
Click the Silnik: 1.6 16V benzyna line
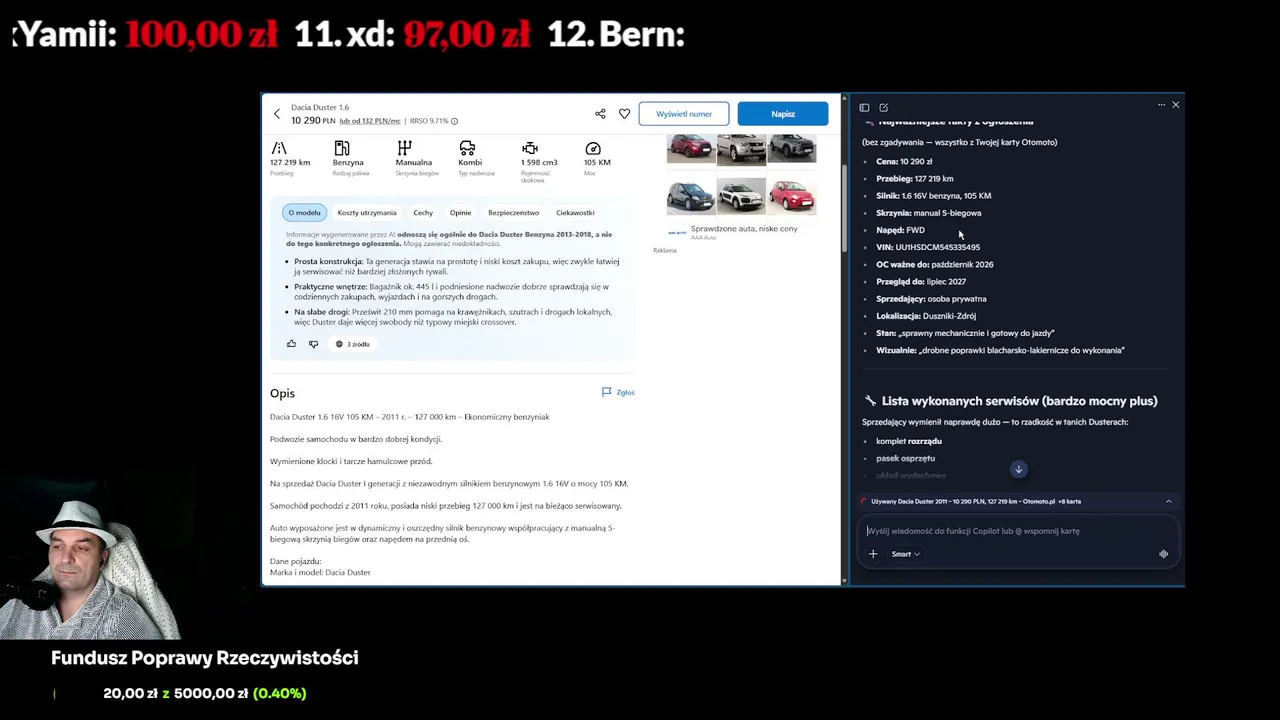click(934, 196)
